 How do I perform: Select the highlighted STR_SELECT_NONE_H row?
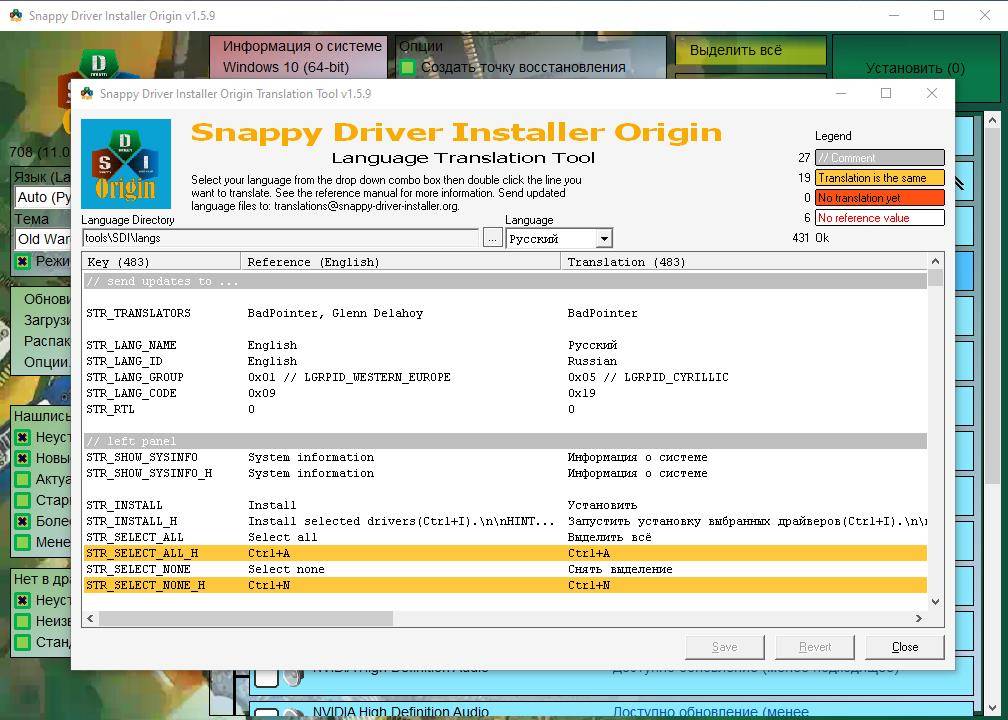[x=505, y=586]
